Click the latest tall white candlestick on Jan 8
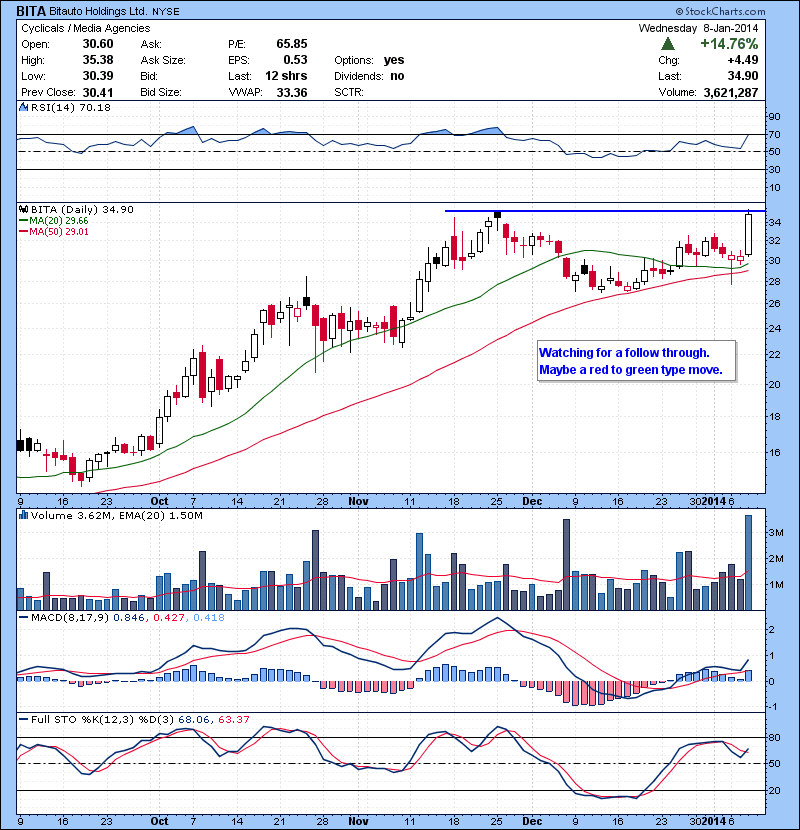This screenshot has height=830, width=800. pyautogui.click(x=748, y=234)
